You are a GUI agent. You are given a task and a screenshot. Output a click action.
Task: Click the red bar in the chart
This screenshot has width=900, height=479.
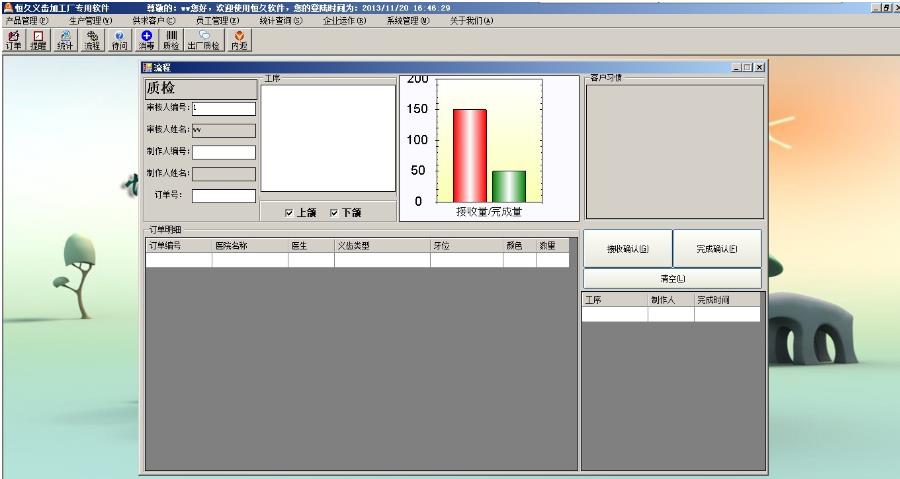pos(470,155)
